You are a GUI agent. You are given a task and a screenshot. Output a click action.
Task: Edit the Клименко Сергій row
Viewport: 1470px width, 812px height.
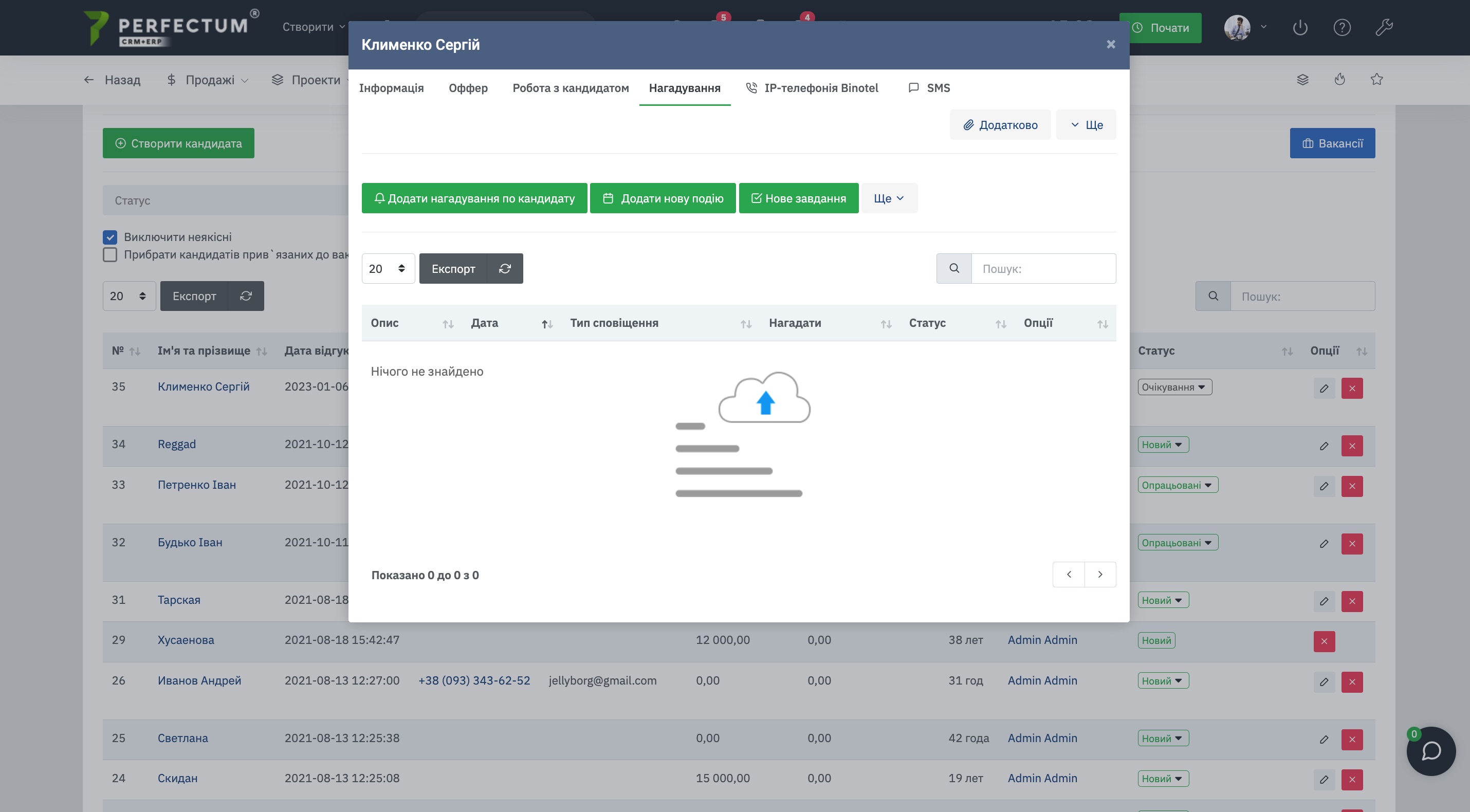(x=1324, y=389)
